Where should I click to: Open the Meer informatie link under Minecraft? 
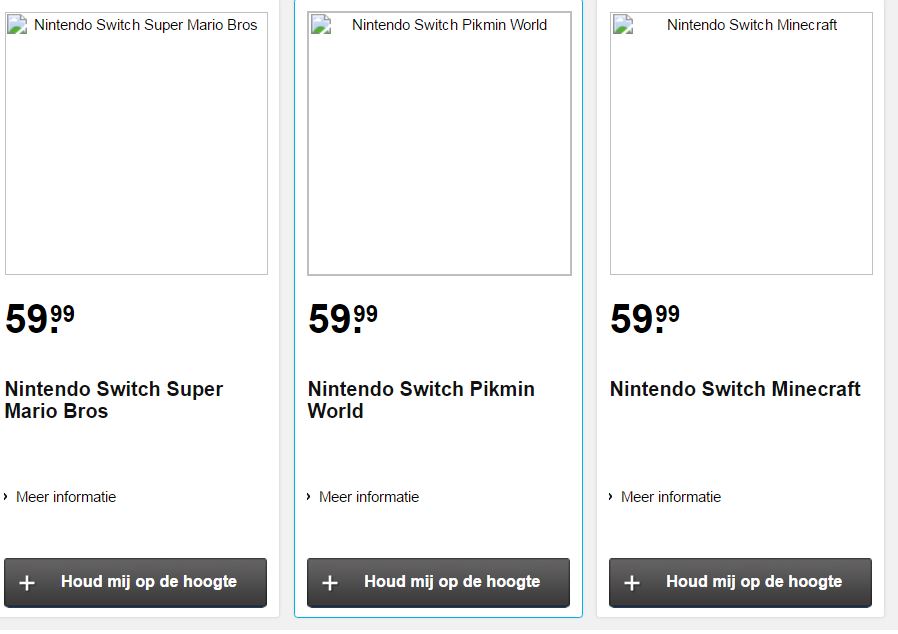point(670,496)
